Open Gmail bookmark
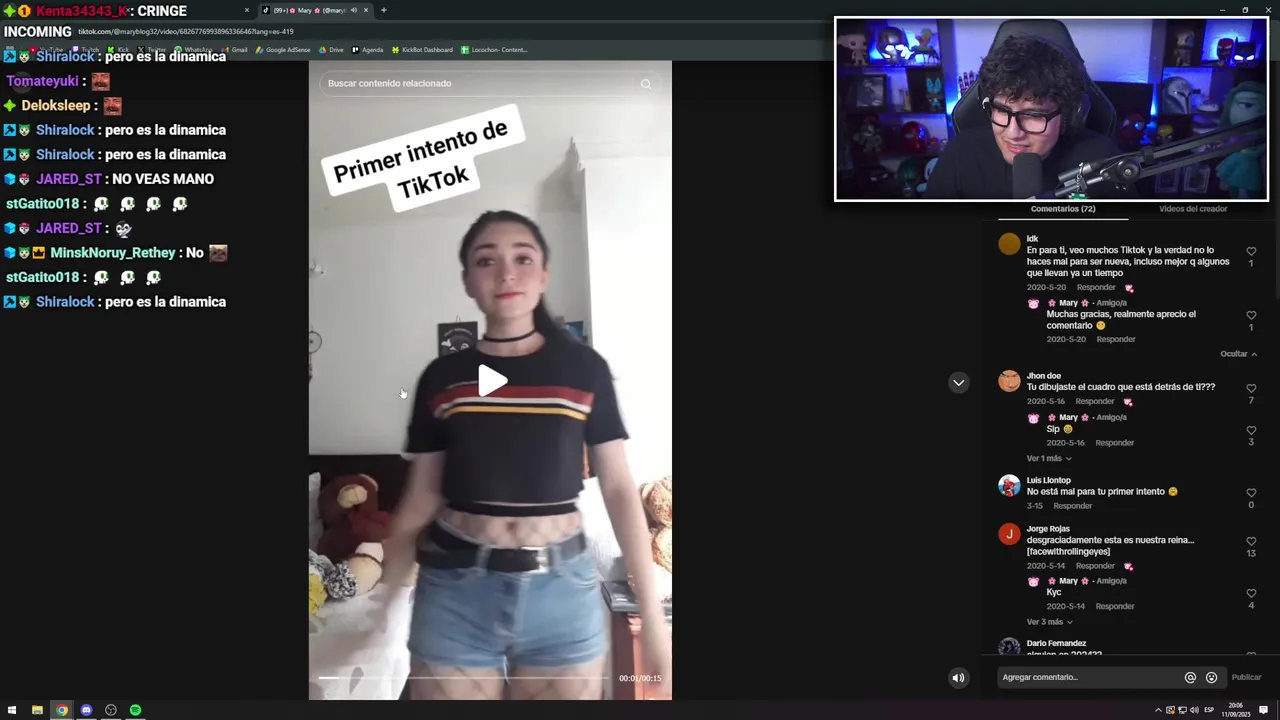This screenshot has height=720, width=1280. pos(234,50)
